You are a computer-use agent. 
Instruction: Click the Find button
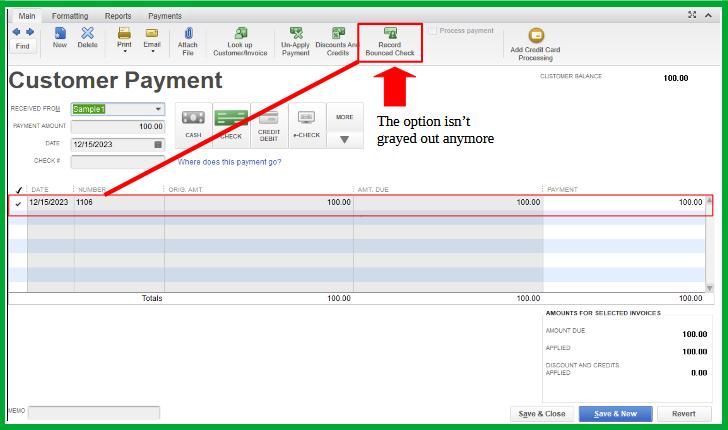tap(23, 46)
